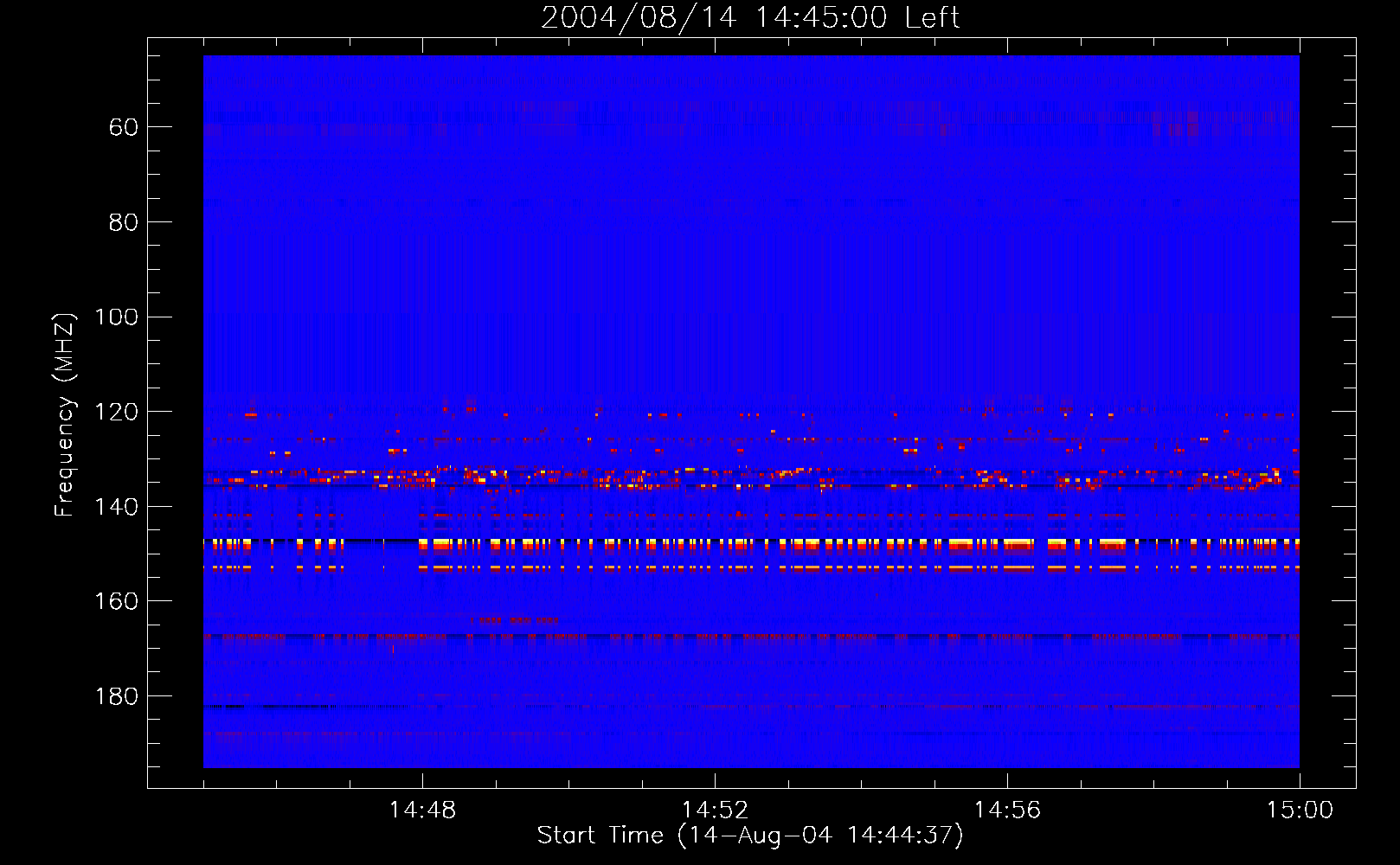Select the 60 MHz tick label

pos(124,127)
